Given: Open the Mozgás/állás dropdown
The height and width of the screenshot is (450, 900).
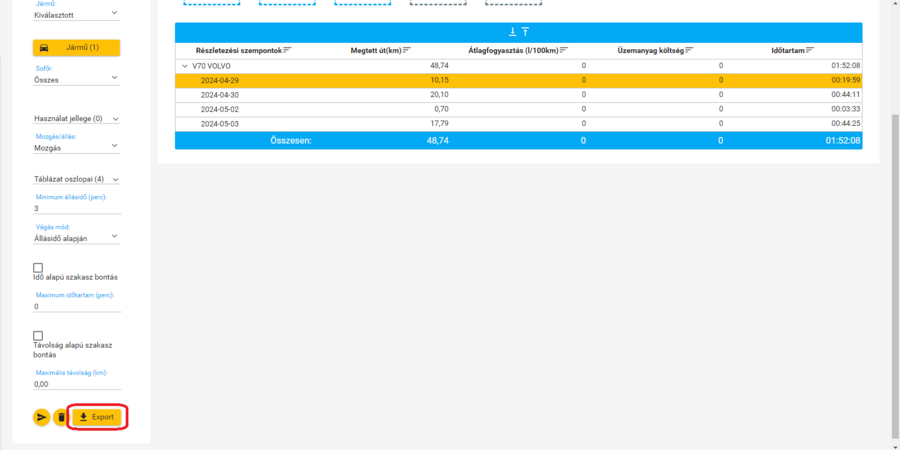Looking at the screenshot, I should click(x=76, y=147).
